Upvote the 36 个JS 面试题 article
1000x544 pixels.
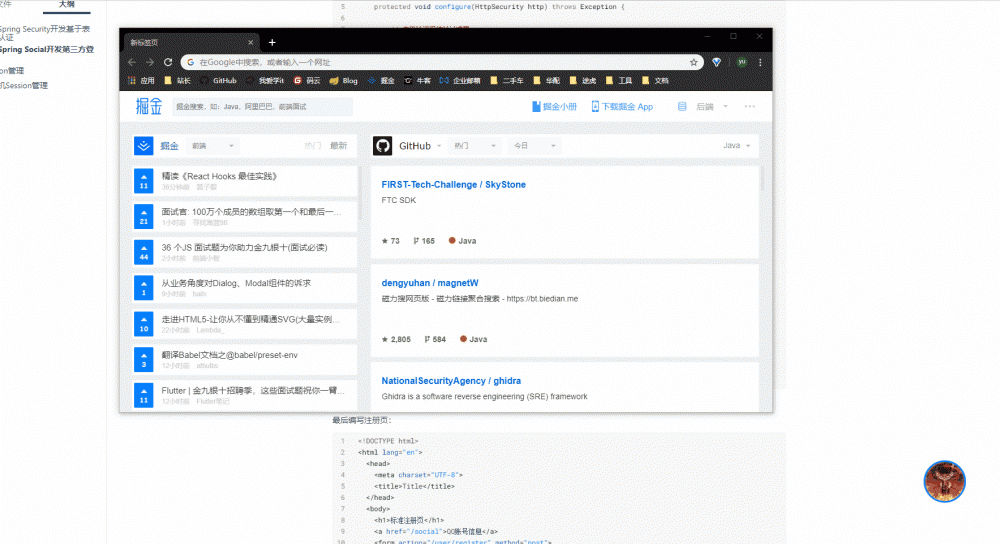point(143,253)
